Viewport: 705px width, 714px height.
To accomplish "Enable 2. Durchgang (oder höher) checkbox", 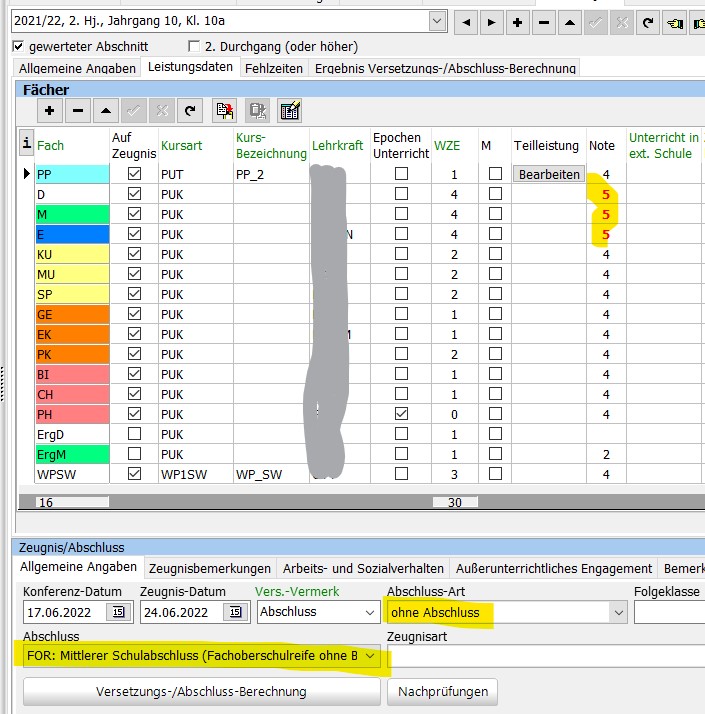I will [194, 46].
